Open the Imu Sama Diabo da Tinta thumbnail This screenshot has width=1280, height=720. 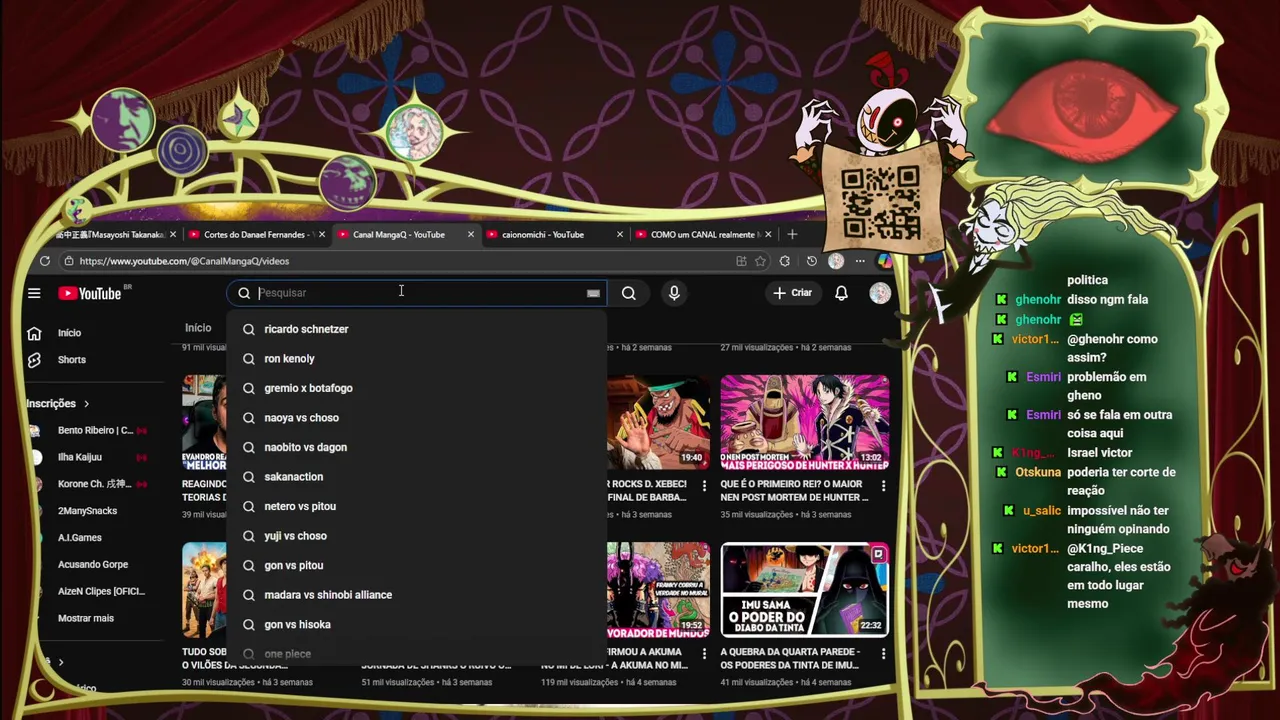tap(804, 590)
